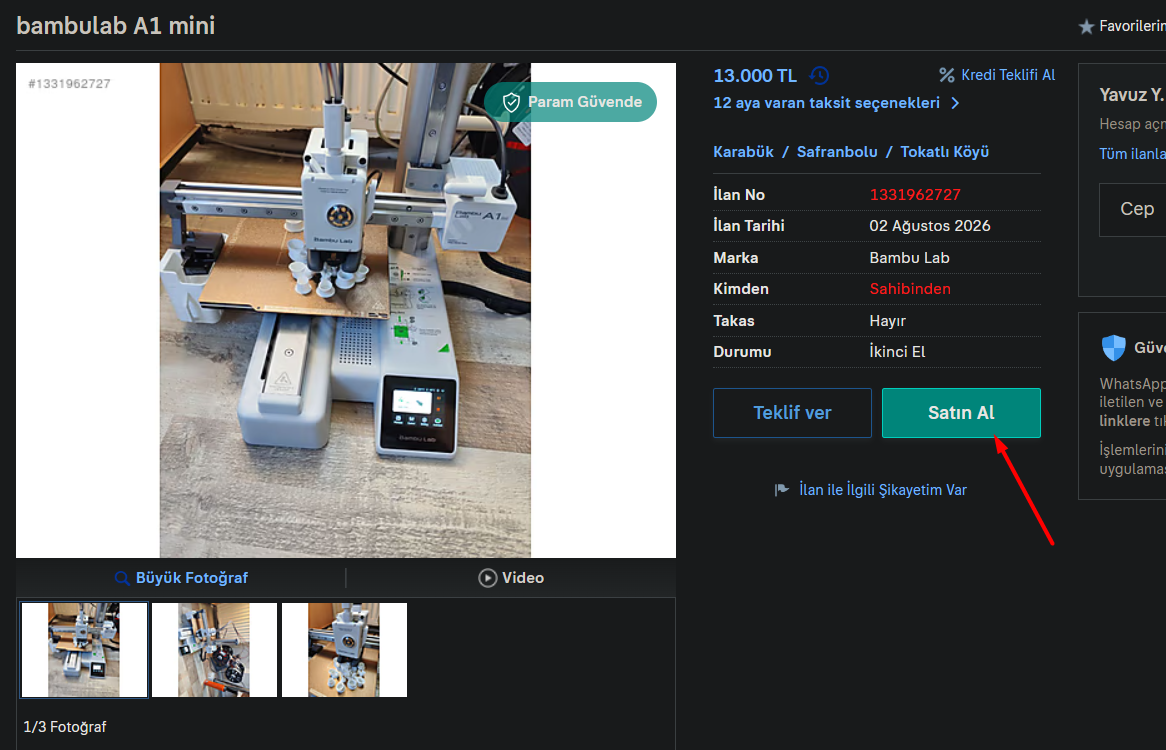The width and height of the screenshot is (1166, 750).
Task: Select the third thumbnail showing print head
Action: coord(344,650)
